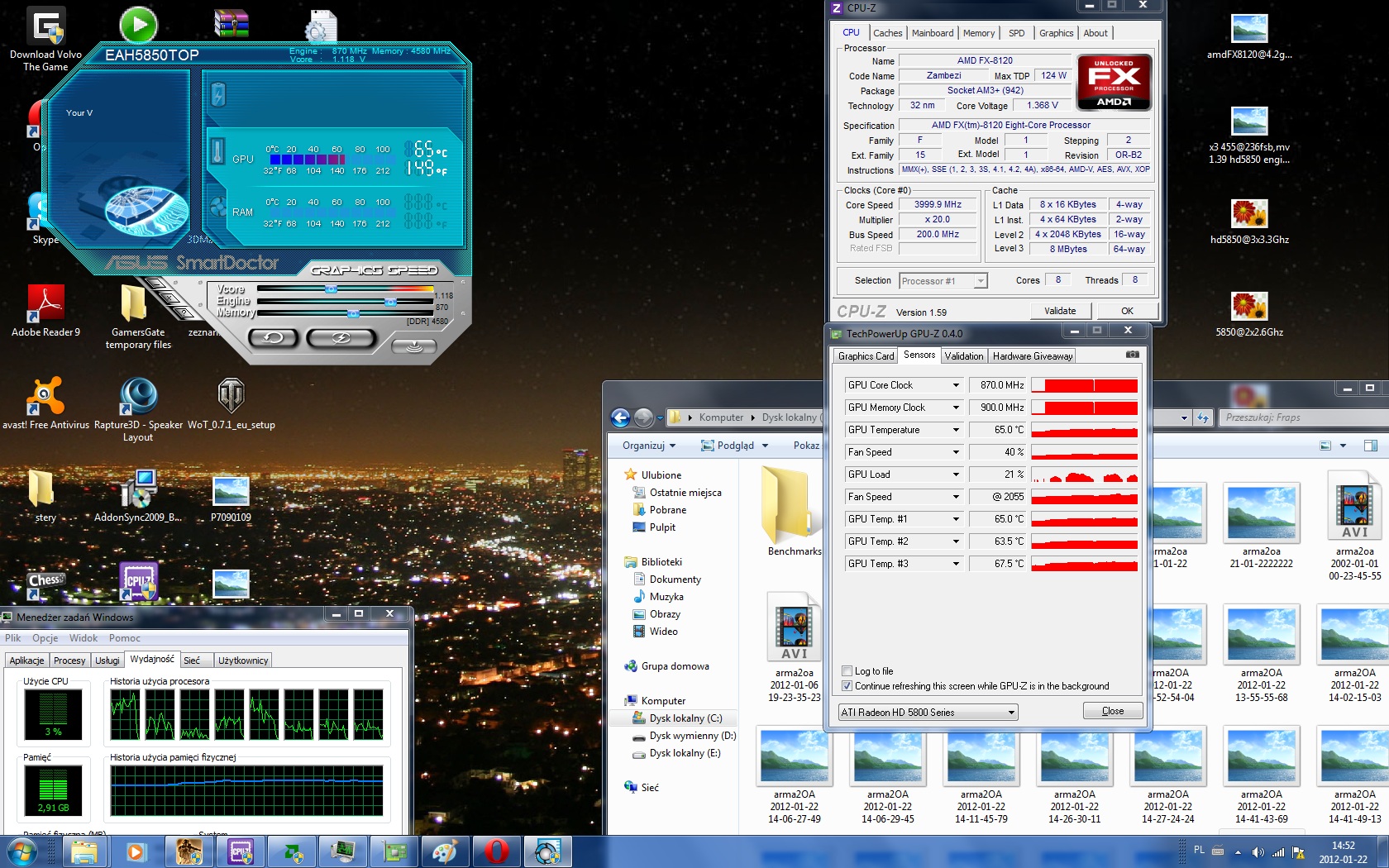Open Task Manager Widok menu

pos(84,638)
